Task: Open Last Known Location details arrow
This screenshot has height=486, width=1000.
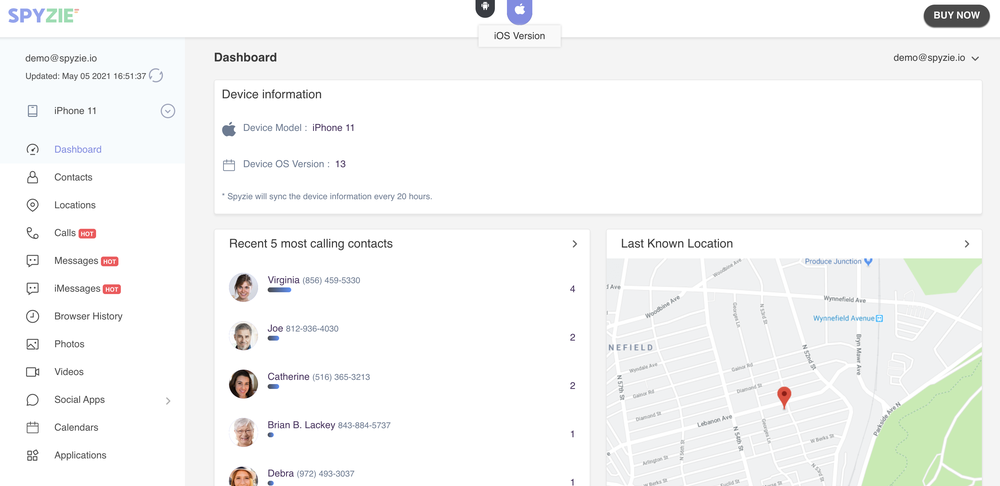Action: tap(967, 244)
